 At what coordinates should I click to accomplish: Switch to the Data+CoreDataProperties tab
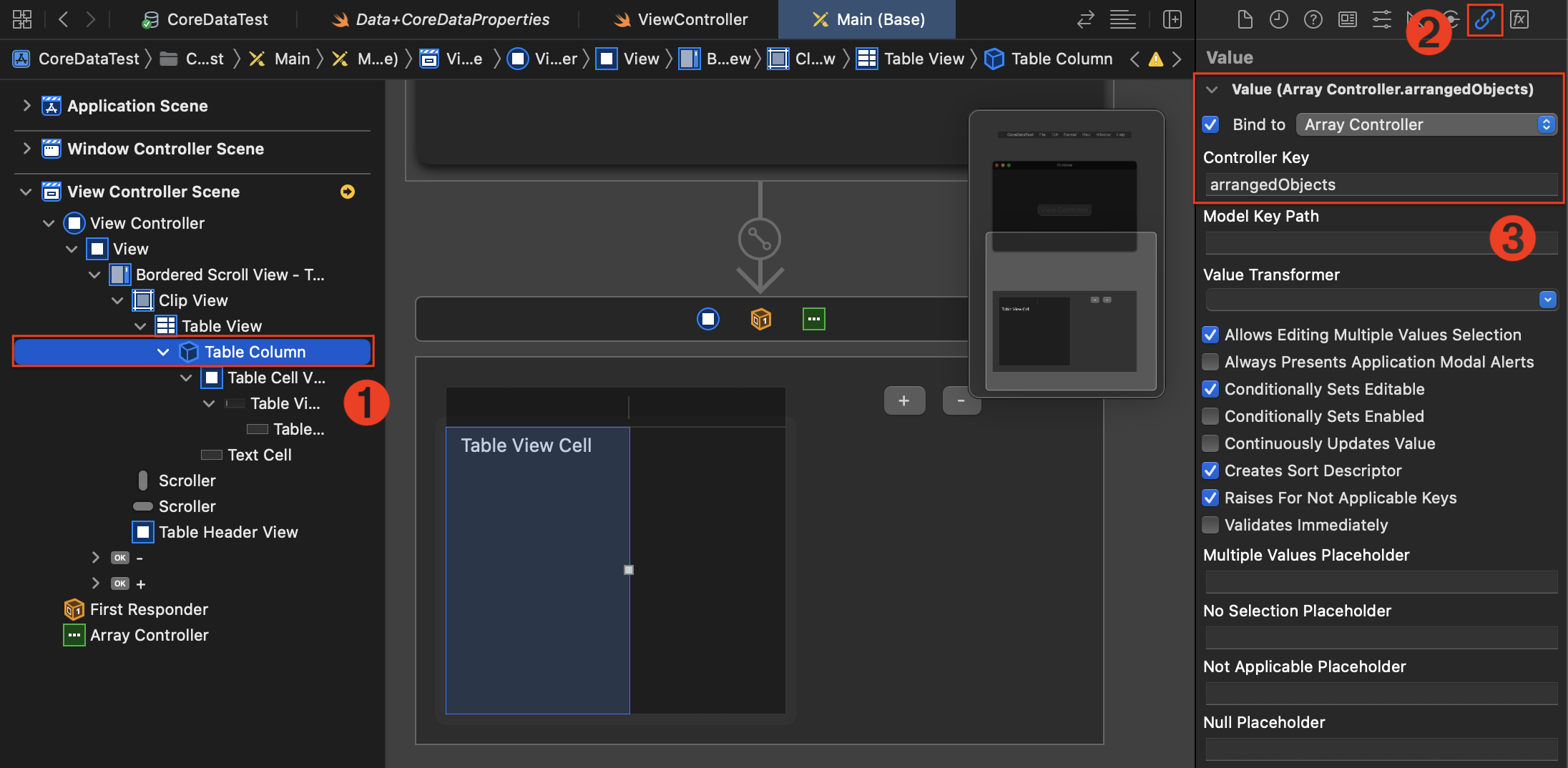[441, 19]
